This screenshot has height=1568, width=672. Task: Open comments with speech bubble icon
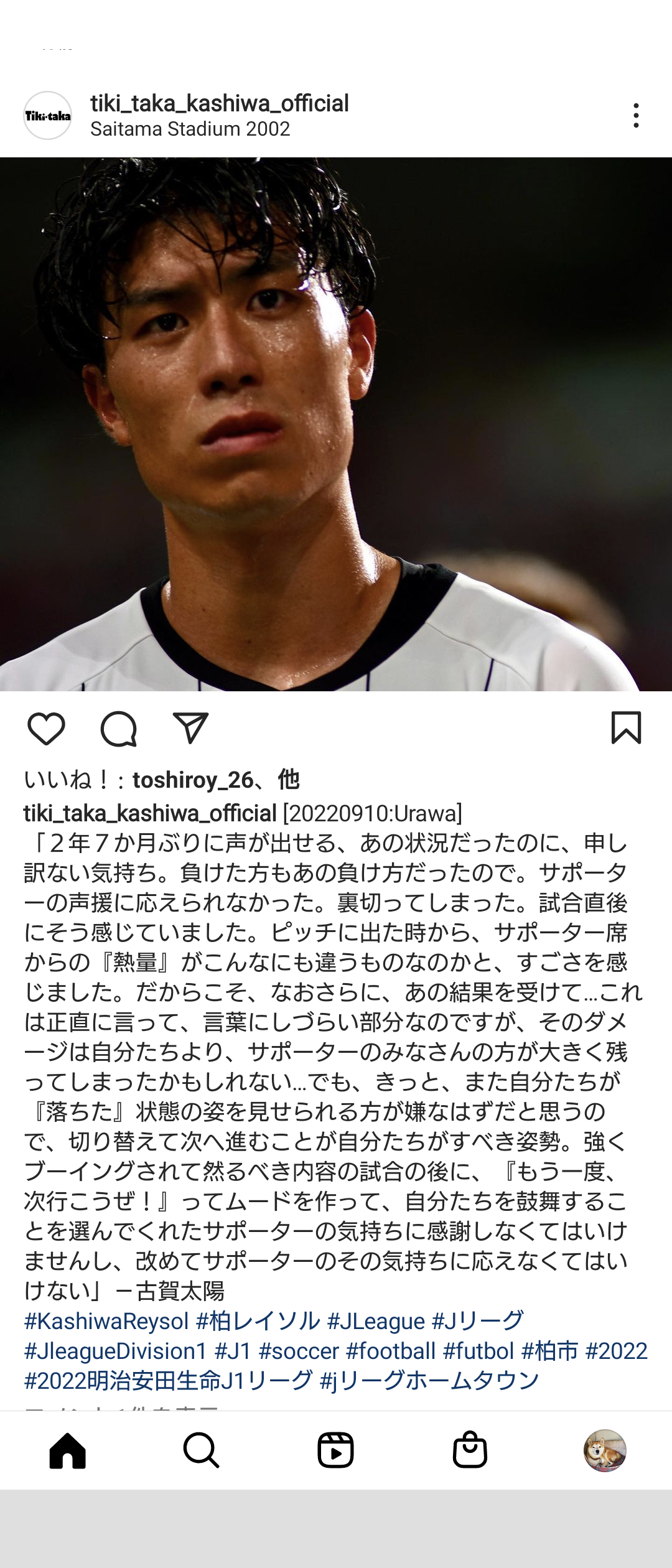[118, 729]
